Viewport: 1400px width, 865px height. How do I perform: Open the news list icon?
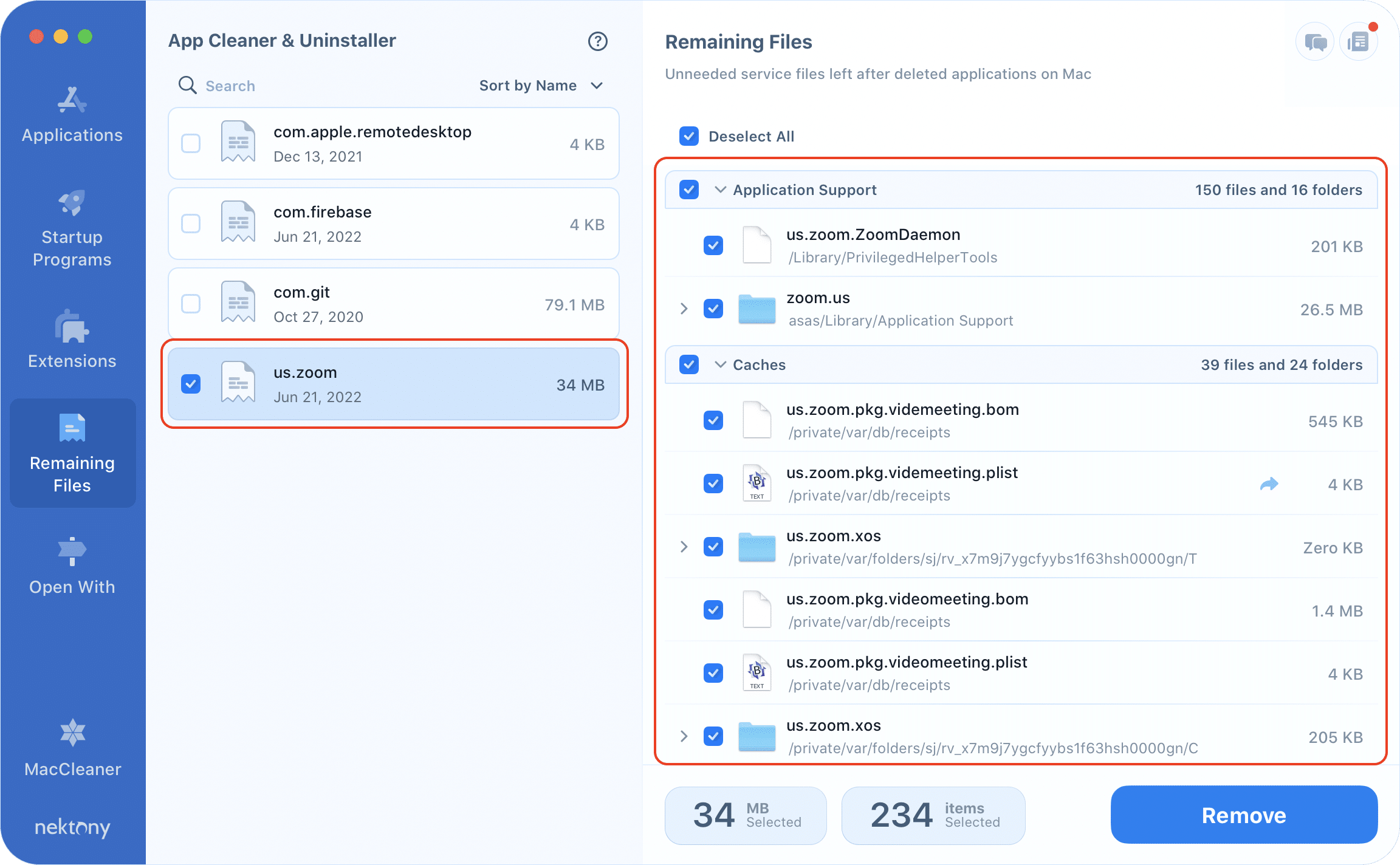pos(1358,42)
